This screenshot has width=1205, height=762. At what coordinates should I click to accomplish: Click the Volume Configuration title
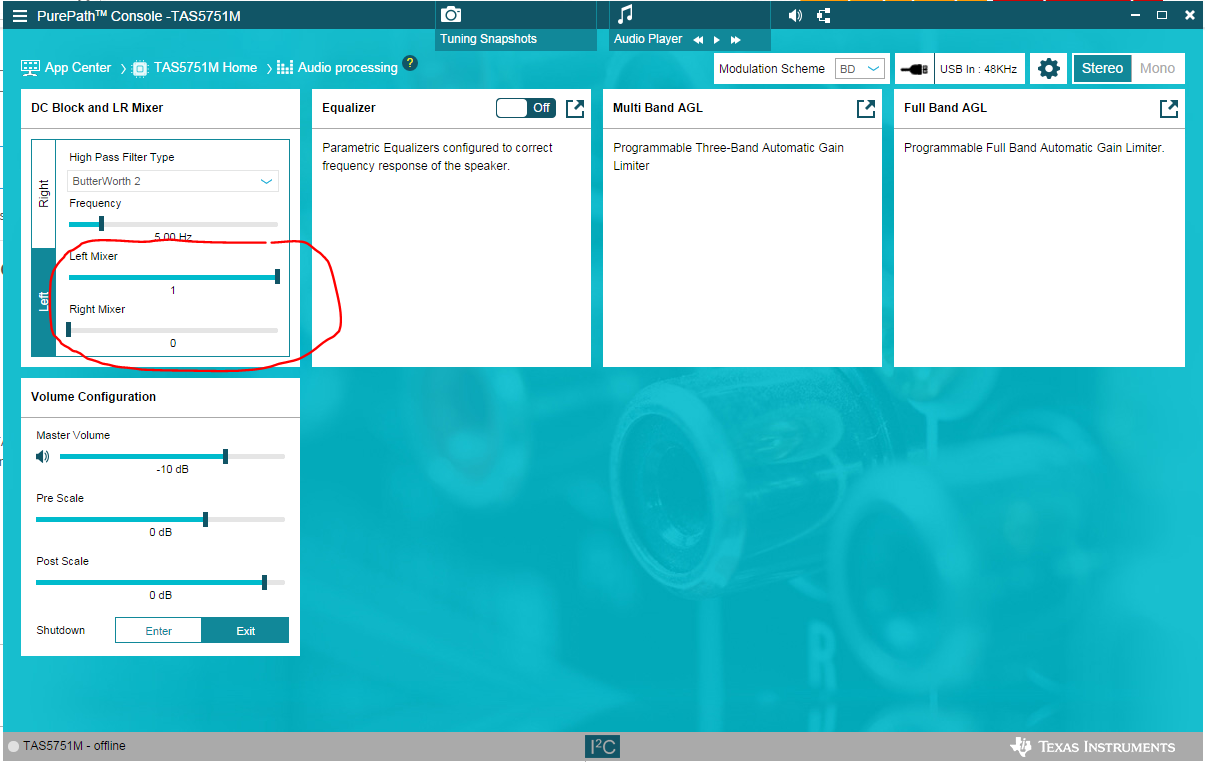(x=94, y=397)
